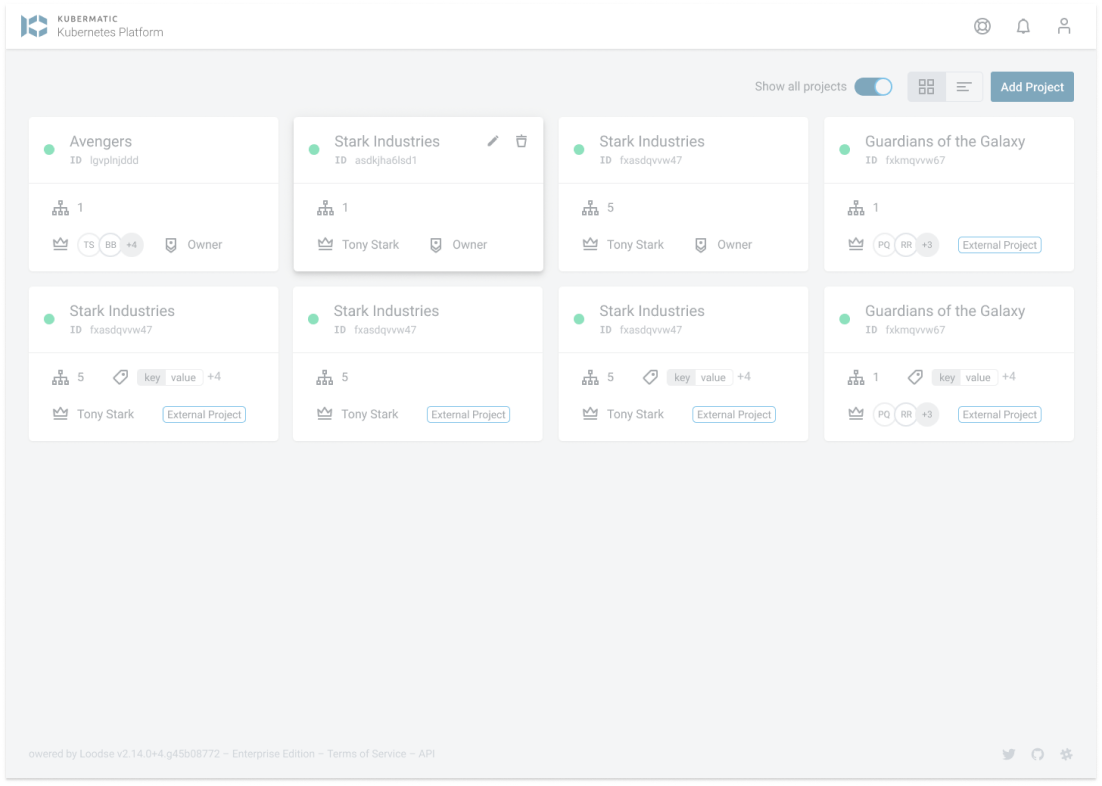Click the Add Project button
This screenshot has height=786, width=1102.
(1032, 86)
